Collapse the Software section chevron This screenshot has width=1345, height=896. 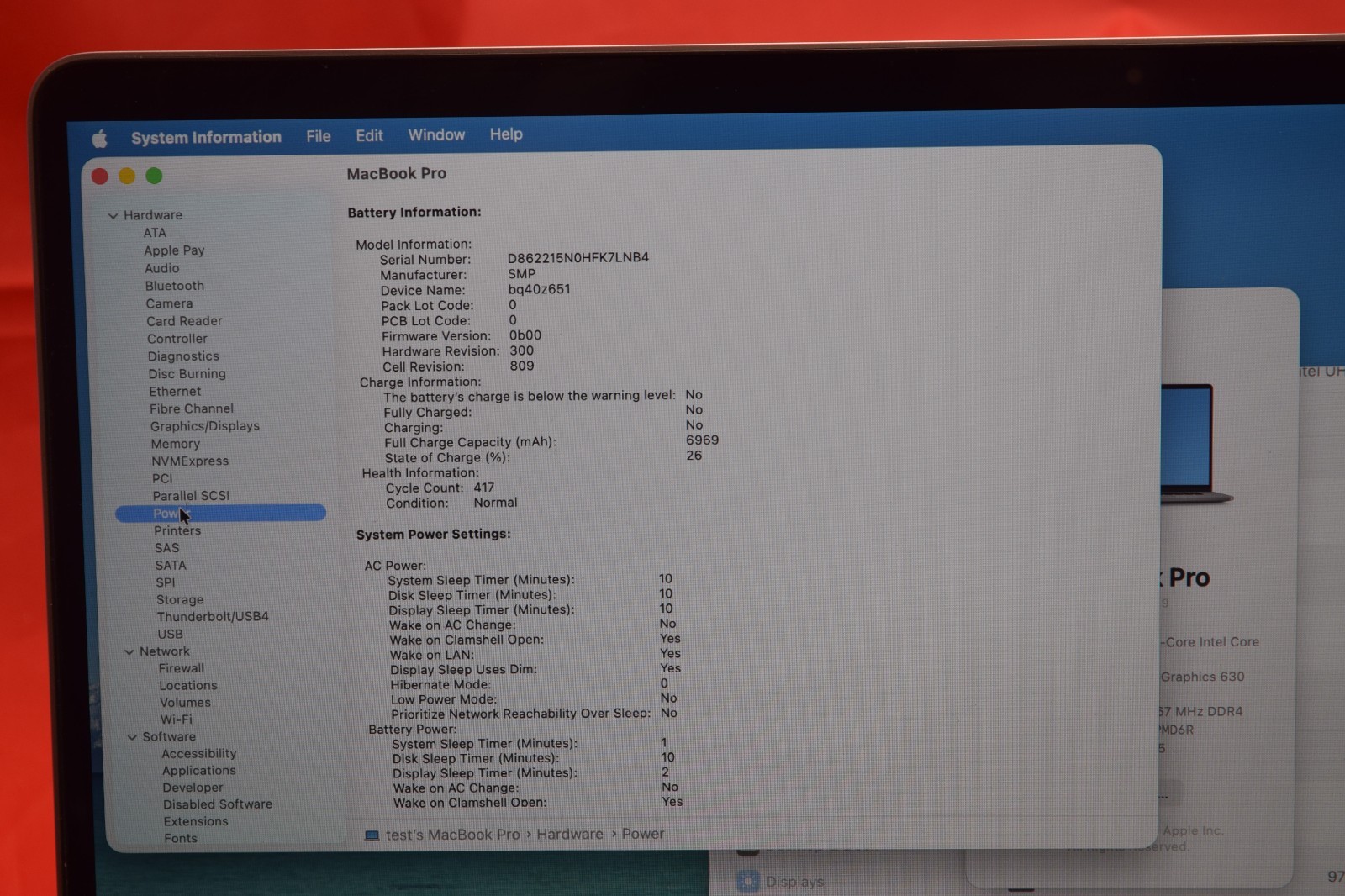click(x=132, y=737)
